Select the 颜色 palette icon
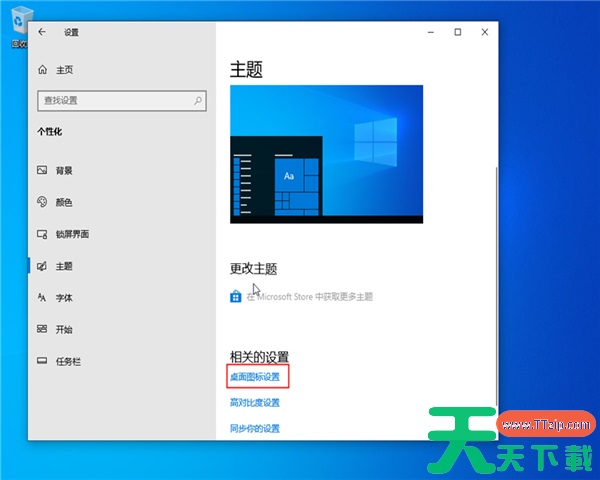 pyautogui.click(x=42, y=202)
